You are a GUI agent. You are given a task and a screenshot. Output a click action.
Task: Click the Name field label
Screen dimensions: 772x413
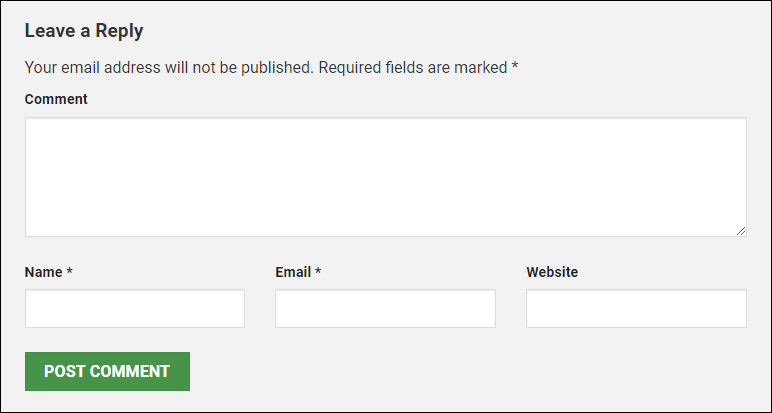[x=43, y=272]
